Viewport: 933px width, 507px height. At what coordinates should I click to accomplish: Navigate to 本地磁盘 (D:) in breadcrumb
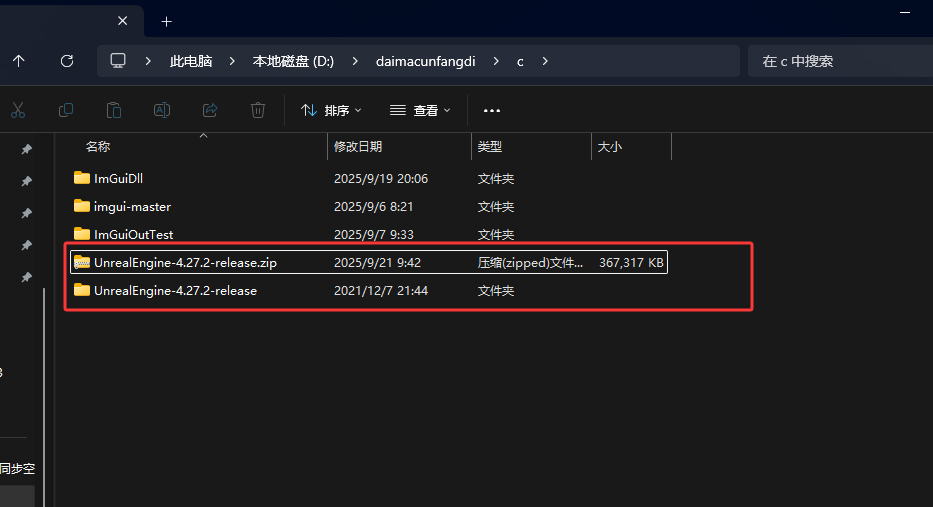pyautogui.click(x=293, y=61)
